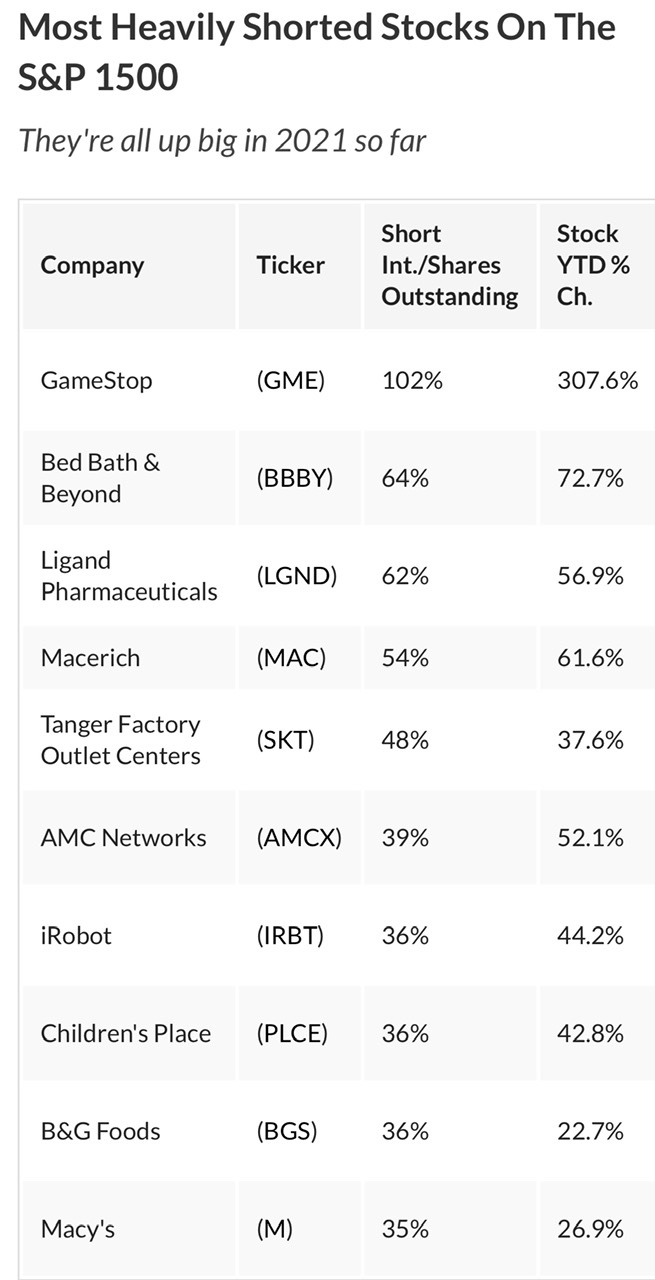
Task: Click the Company column header
Action: point(92,265)
